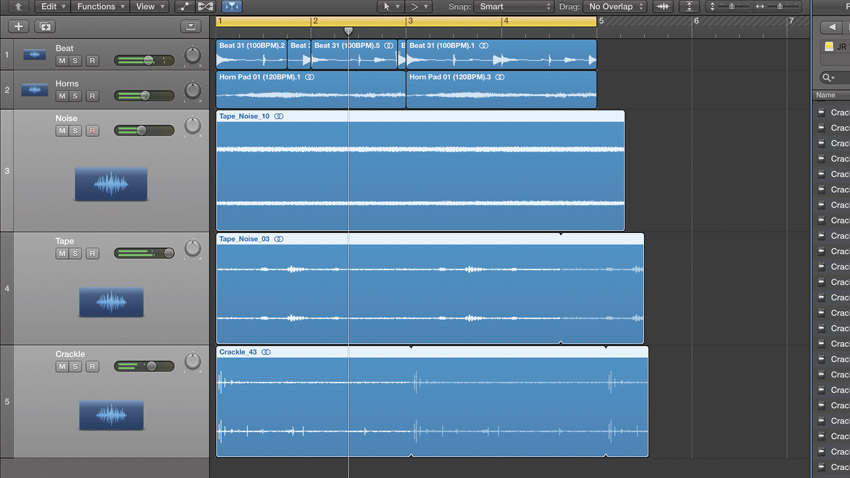Open the Functions menu
The image size is (850, 478).
(100, 7)
